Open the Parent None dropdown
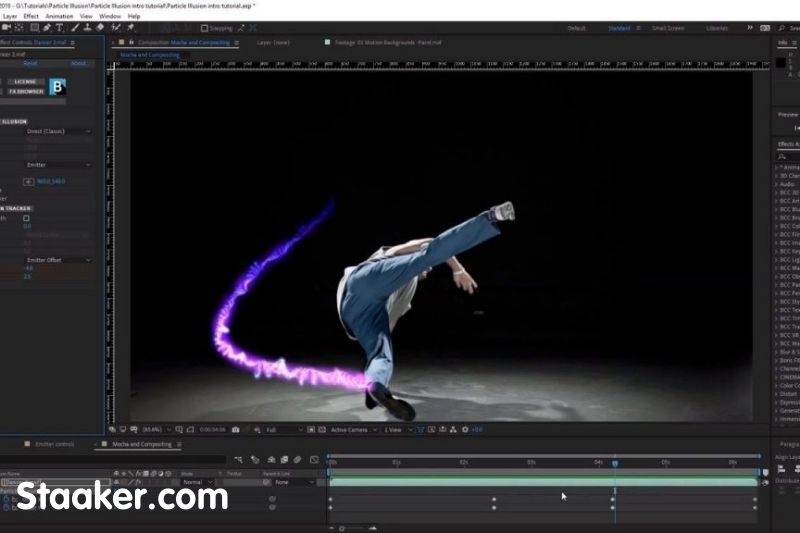800x533 pixels. click(x=294, y=483)
